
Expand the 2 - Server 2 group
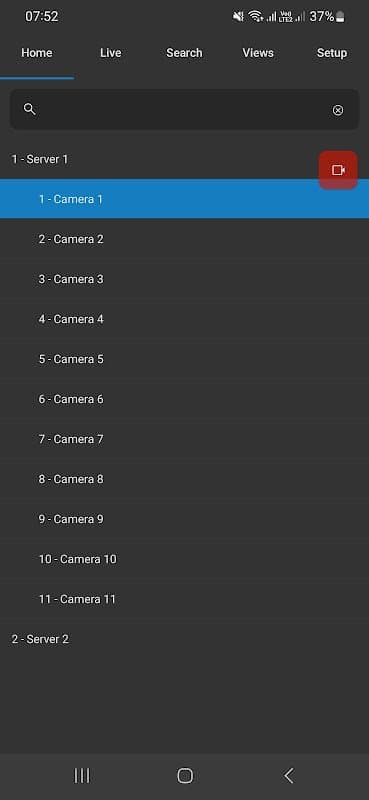coord(184,639)
